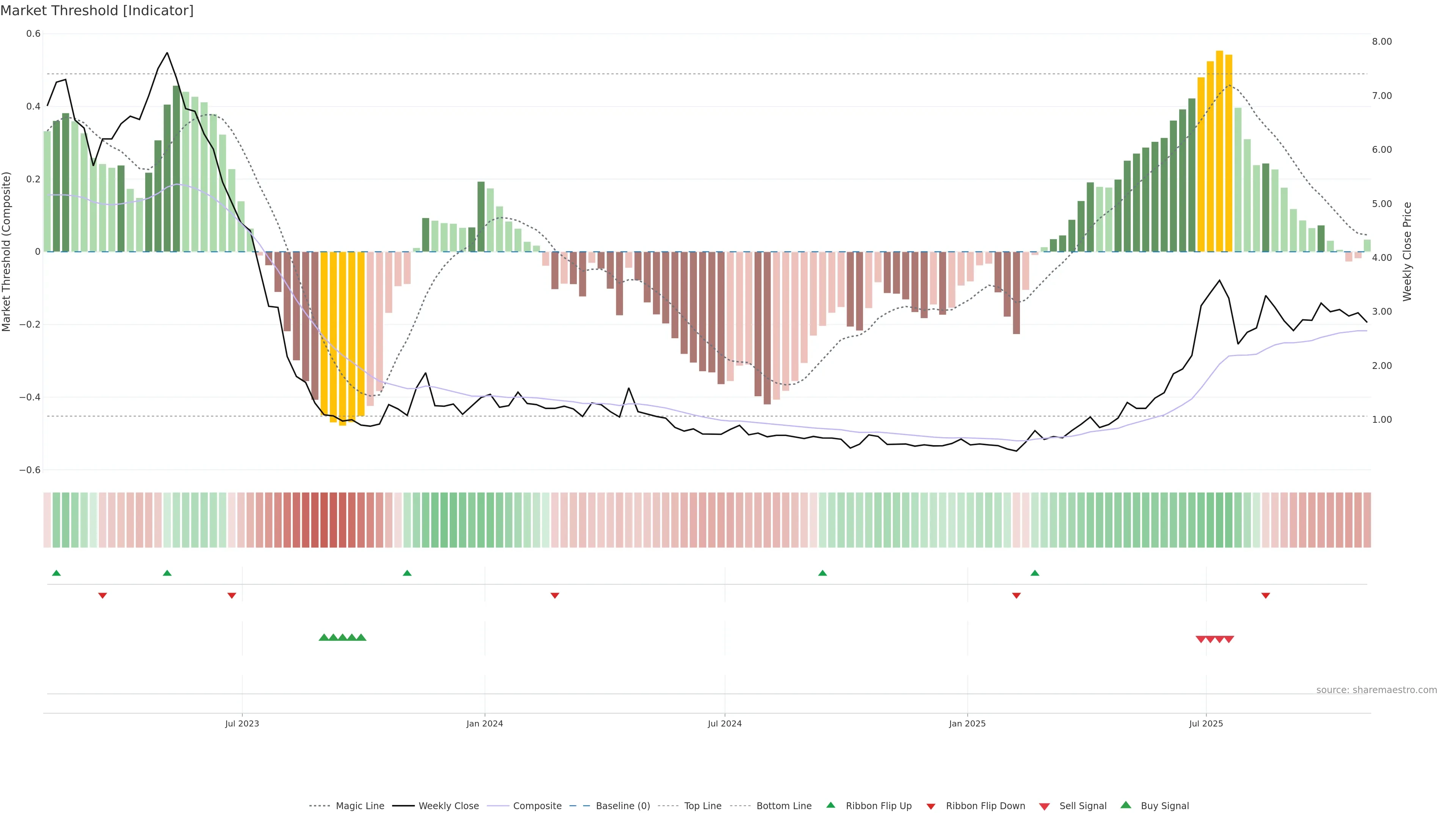Click the Jan 2024 x-axis label
This screenshot has height=819, width=1456.
click(x=485, y=723)
